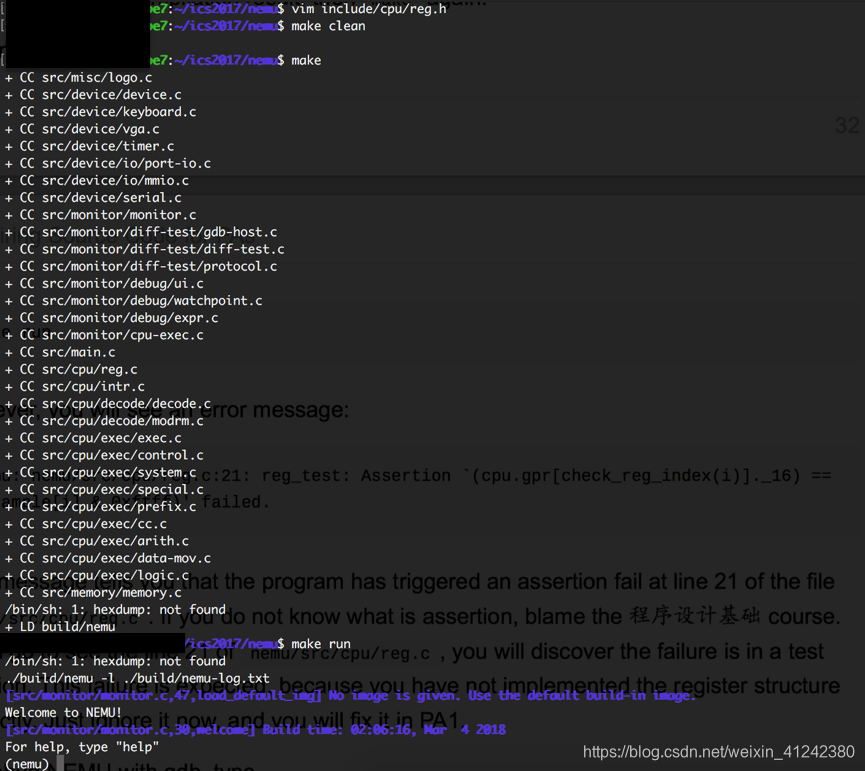The width and height of the screenshot is (865, 771).
Task: Click the 'vim include/cpu/reg.h' command text
Action: click(369, 9)
